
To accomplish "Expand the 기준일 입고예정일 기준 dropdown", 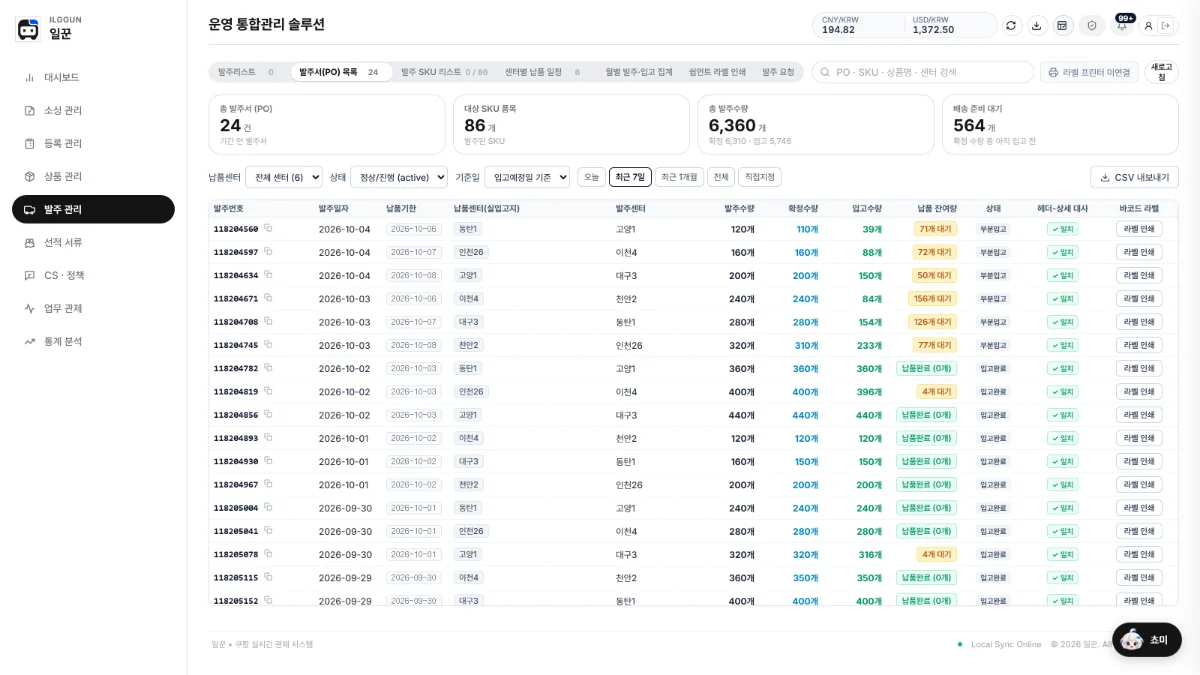I will pos(526,177).
